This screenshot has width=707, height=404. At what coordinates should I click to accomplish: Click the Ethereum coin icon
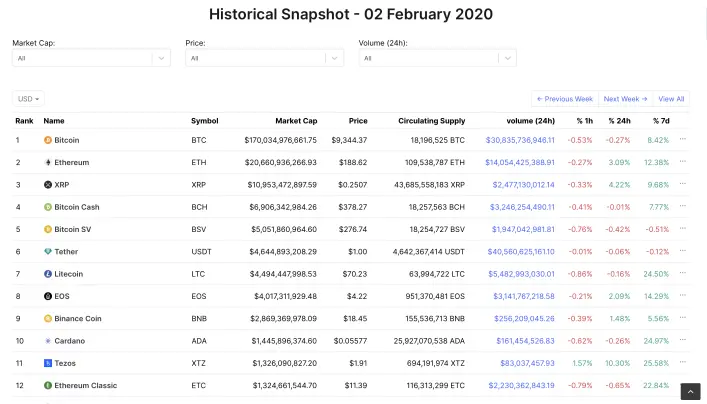pos(48,162)
